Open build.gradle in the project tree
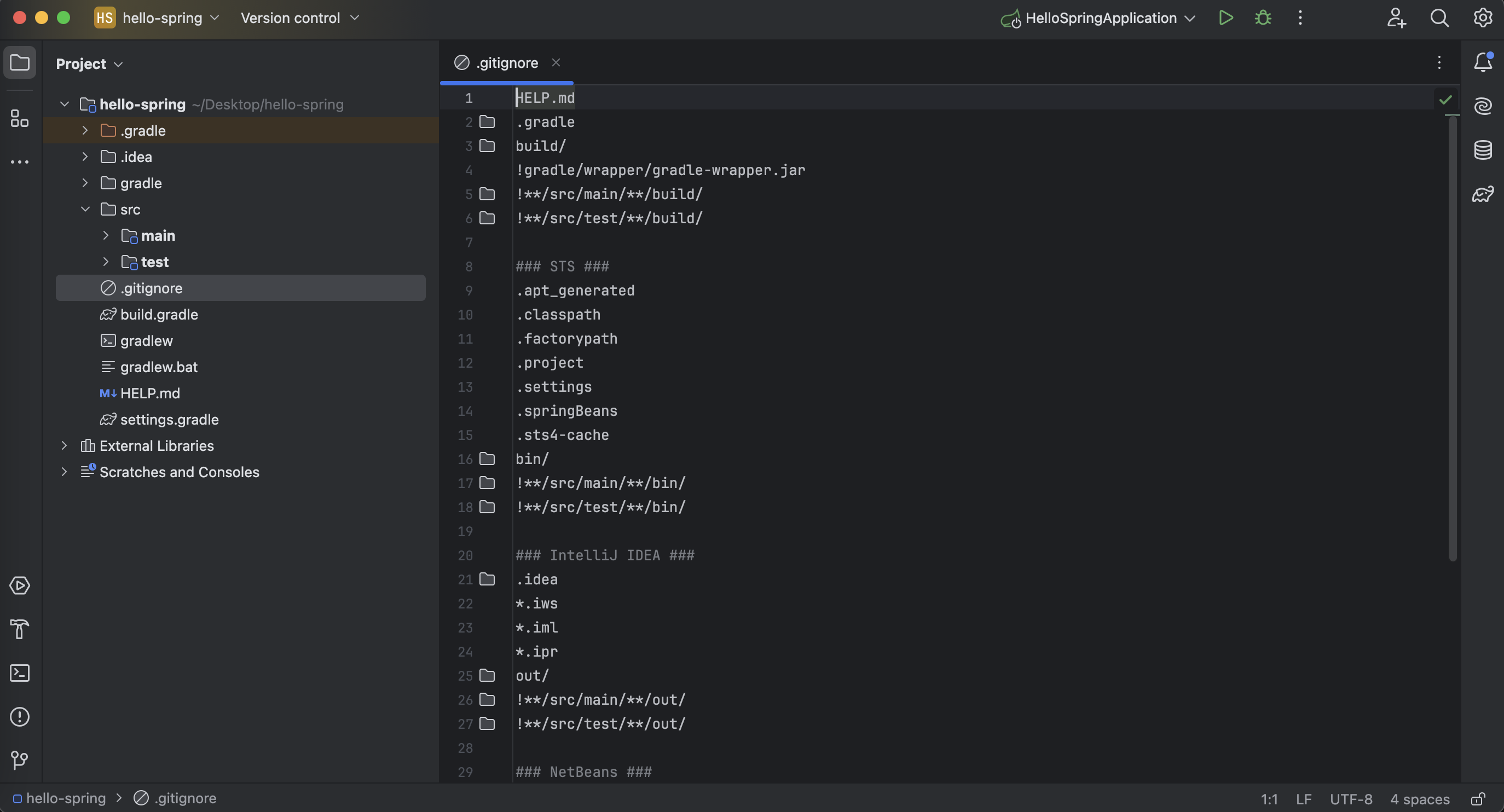This screenshot has width=1504, height=812. [159, 315]
